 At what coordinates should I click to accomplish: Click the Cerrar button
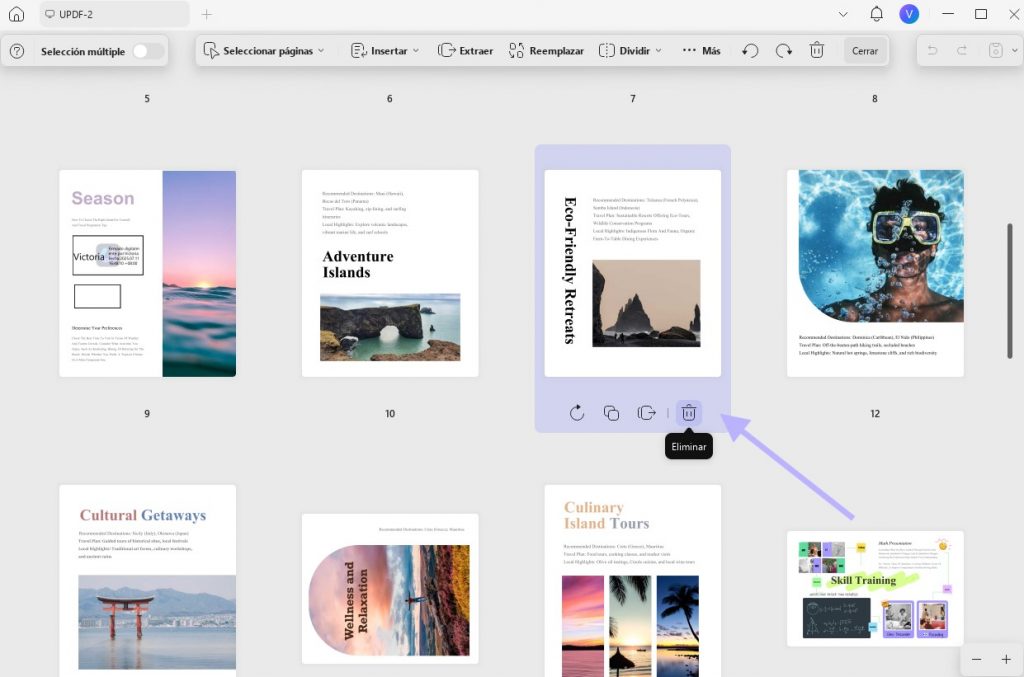pyautogui.click(x=865, y=50)
